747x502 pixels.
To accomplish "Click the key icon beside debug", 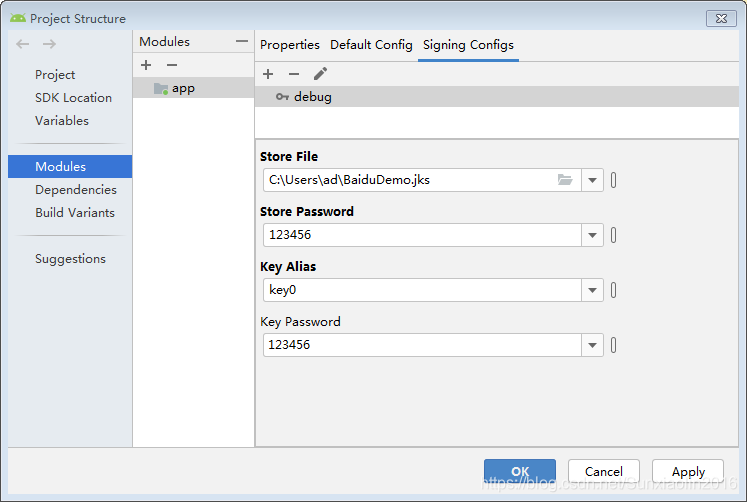I will [282, 97].
